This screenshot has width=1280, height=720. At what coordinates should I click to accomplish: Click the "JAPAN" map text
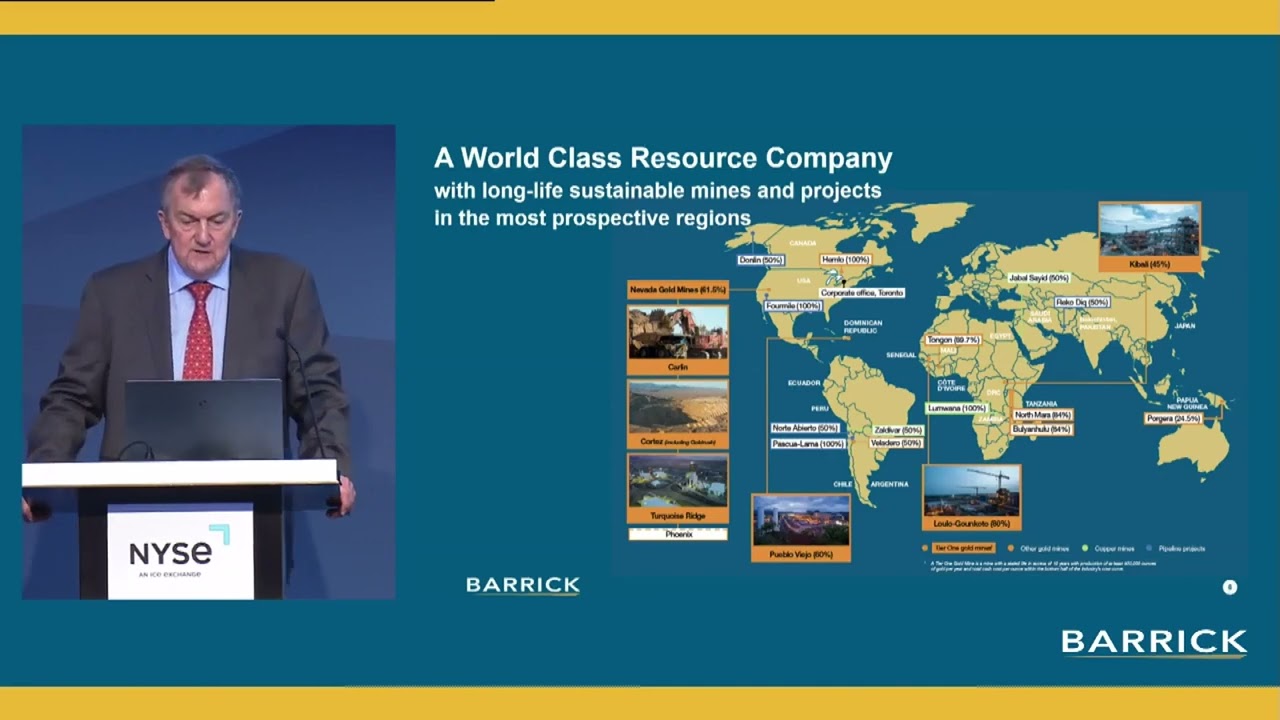tap(1185, 326)
